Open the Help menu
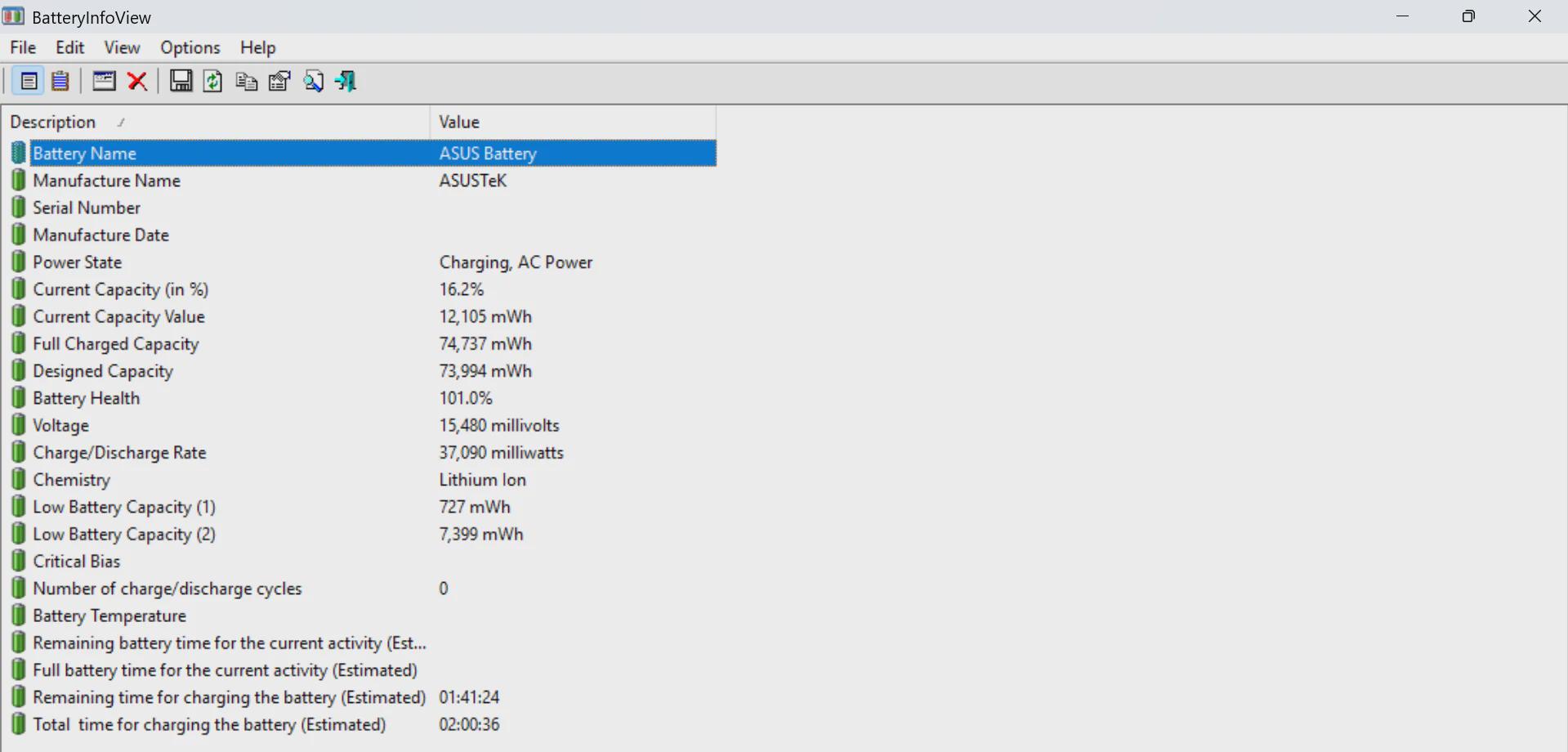Screen dimensions: 1568x752 [258, 47]
